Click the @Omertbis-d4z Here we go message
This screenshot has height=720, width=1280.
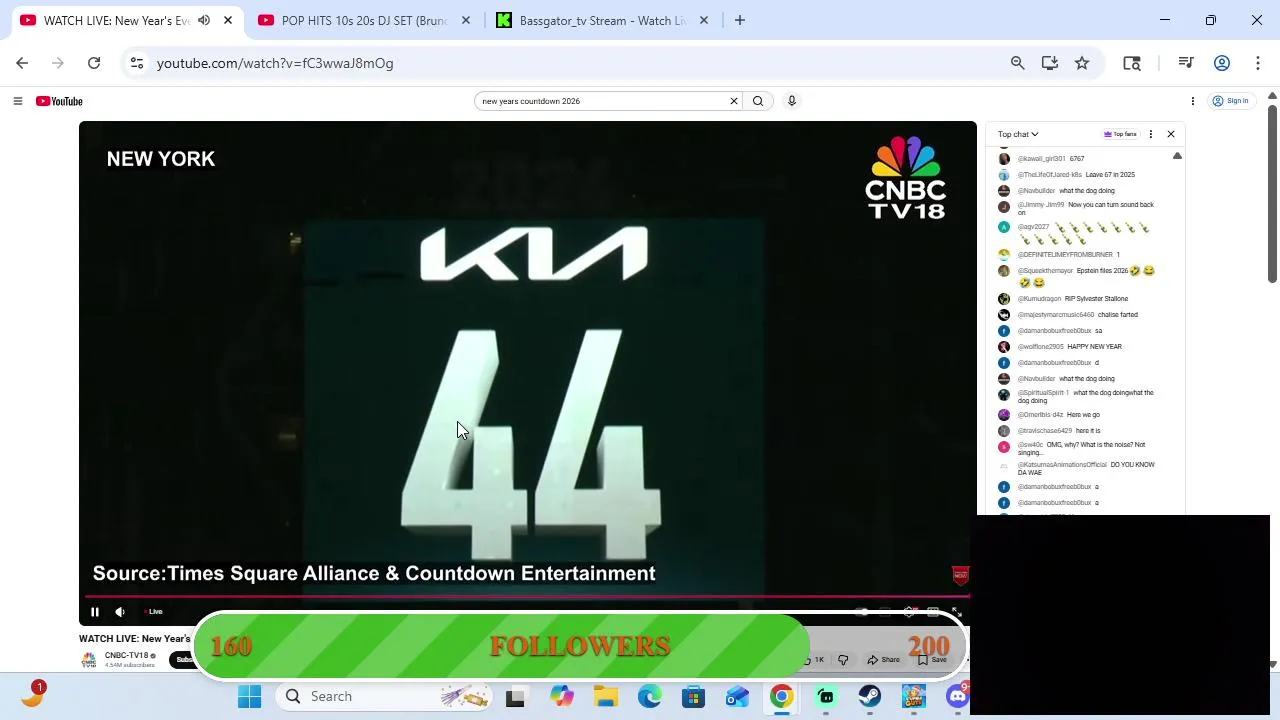click(x=1059, y=415)
